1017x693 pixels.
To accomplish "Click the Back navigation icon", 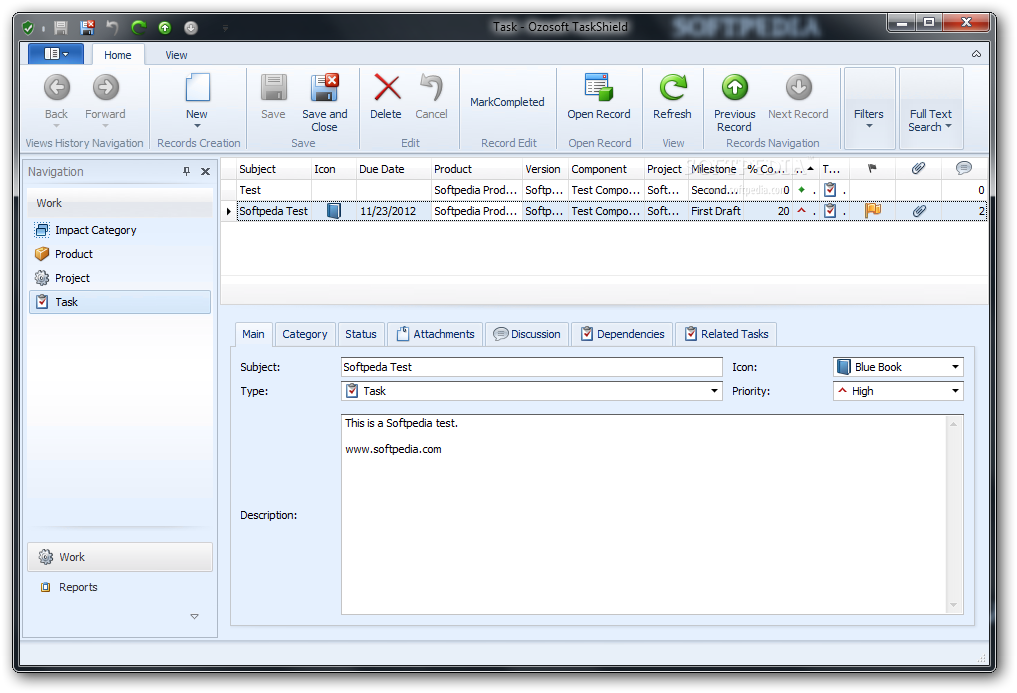I will click(x=56, y=88).
